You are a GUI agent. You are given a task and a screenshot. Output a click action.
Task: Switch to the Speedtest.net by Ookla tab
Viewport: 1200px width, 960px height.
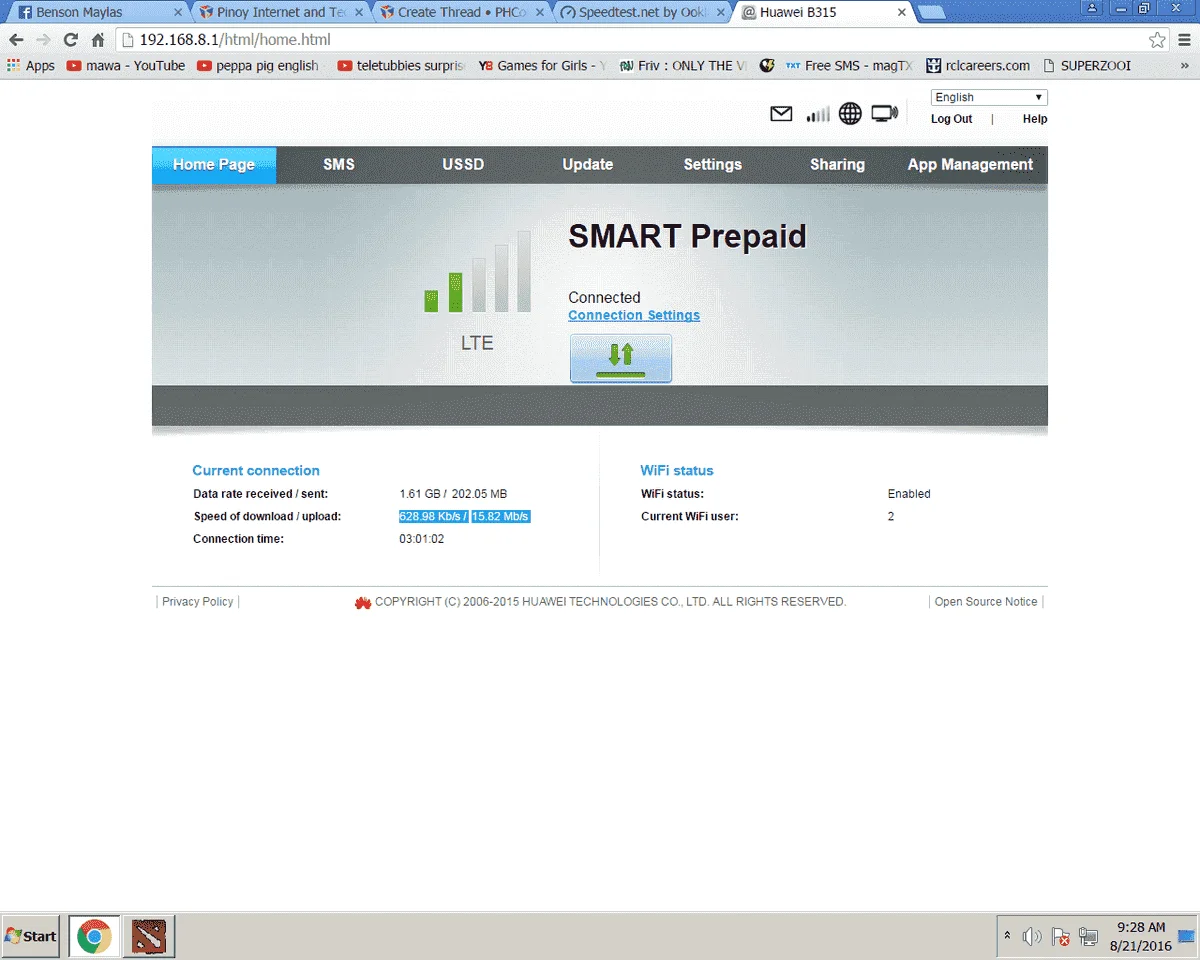tap(643, 13)
